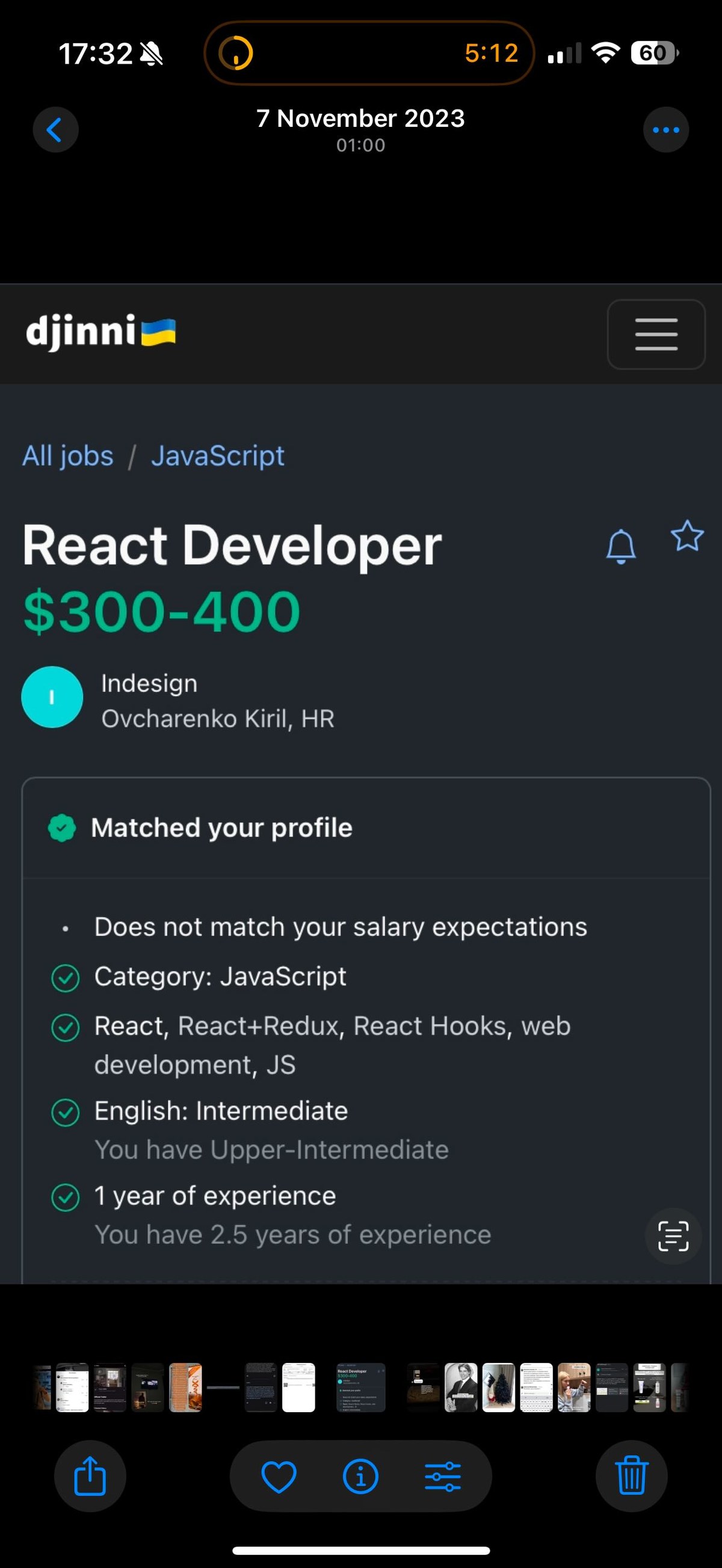This screenshot has height=1568, width=722.
Task: Tap the Live Text scan icon
Action: coord(673,1236)
